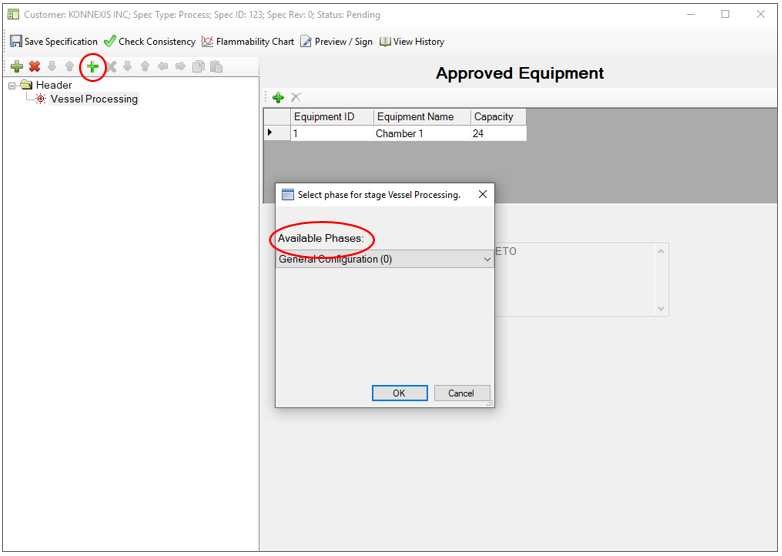
Task: Select the Vessel Processing tree item
Action: 94,99
